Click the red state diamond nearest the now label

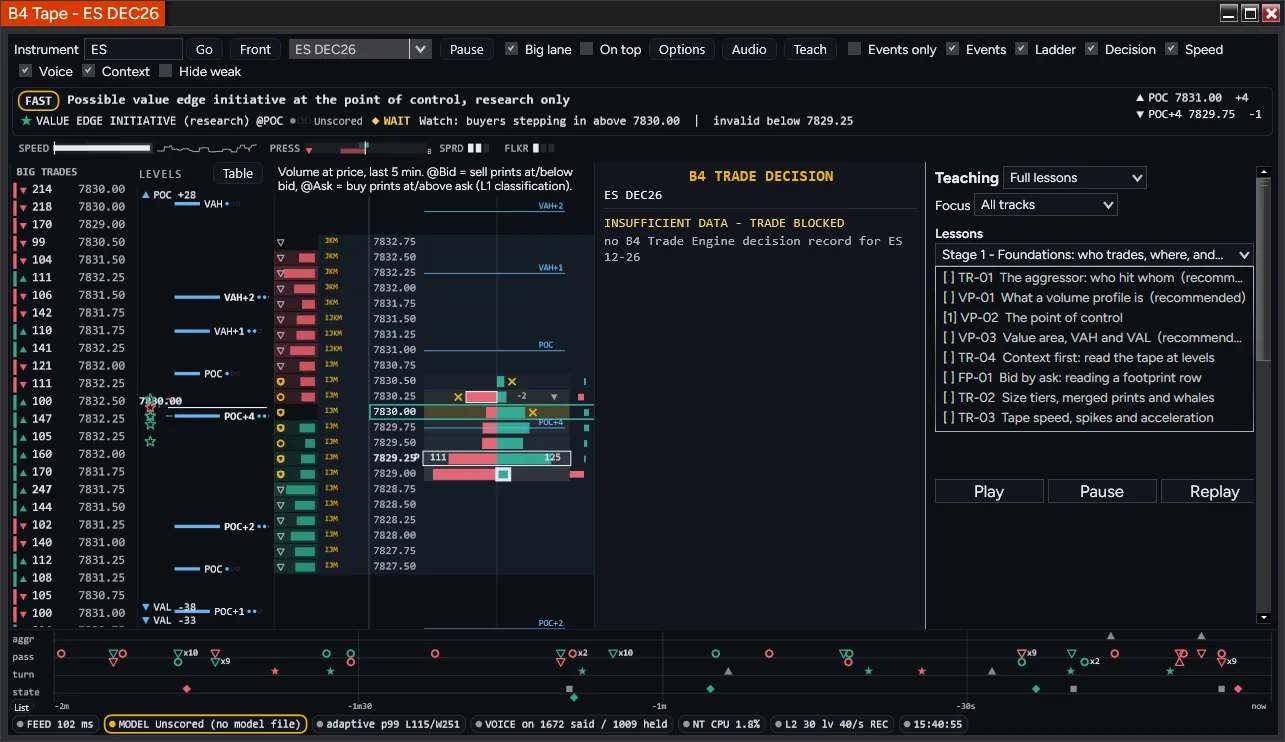coord(1238,689)
